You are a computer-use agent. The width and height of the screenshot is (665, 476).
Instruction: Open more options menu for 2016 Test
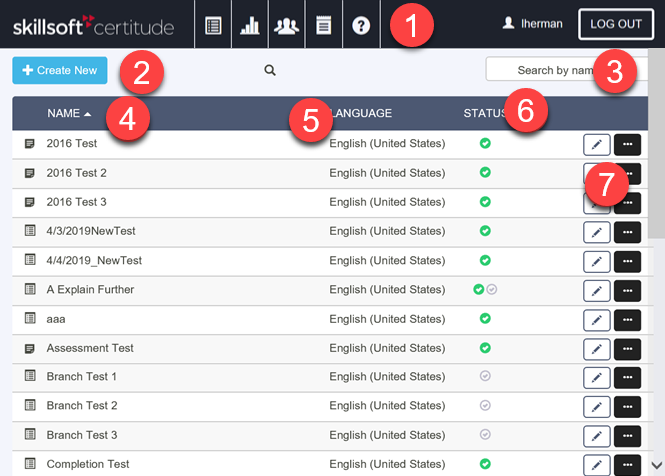click(x=627, y=145)
